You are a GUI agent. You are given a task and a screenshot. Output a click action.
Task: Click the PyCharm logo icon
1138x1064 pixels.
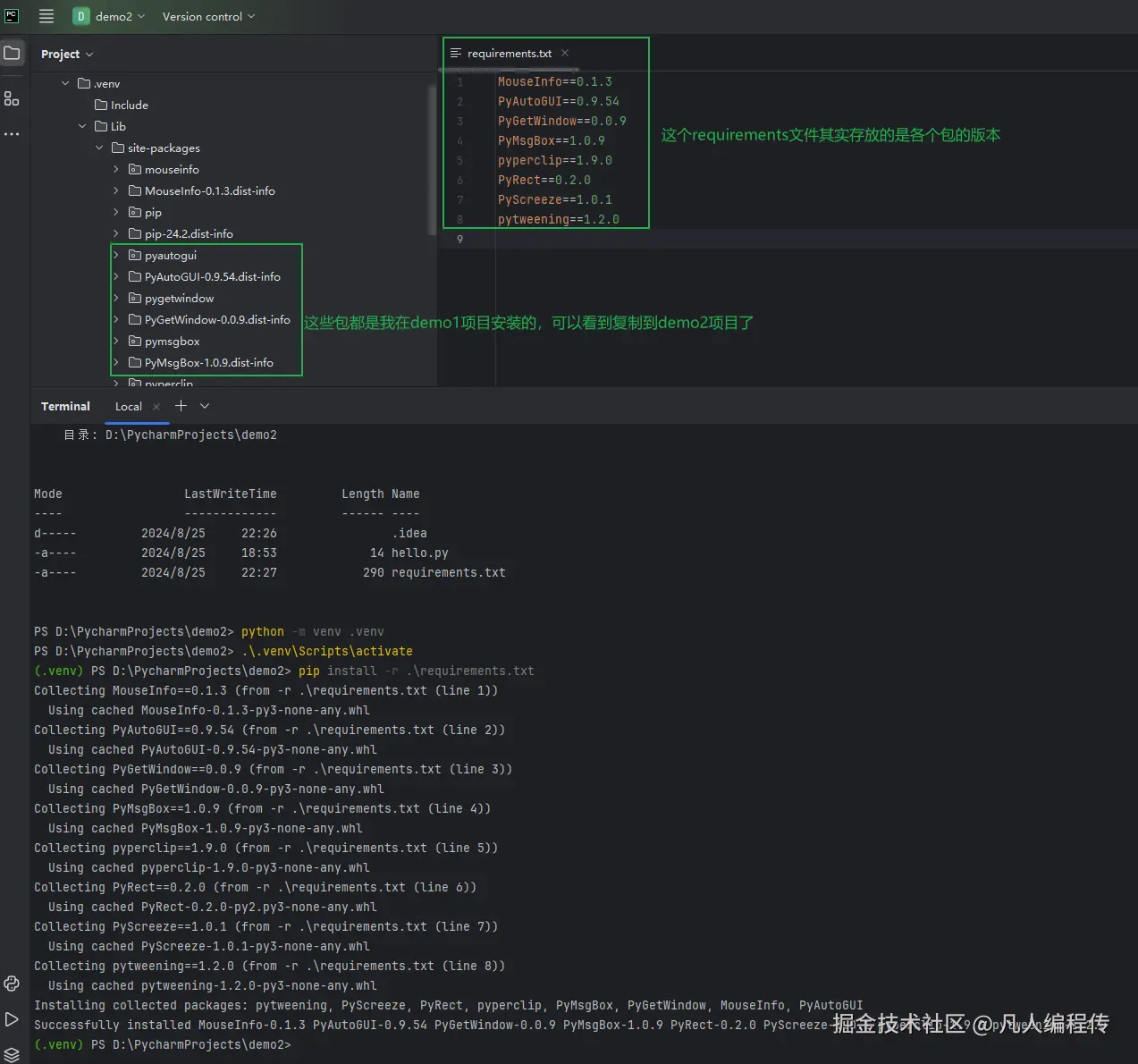12,16
